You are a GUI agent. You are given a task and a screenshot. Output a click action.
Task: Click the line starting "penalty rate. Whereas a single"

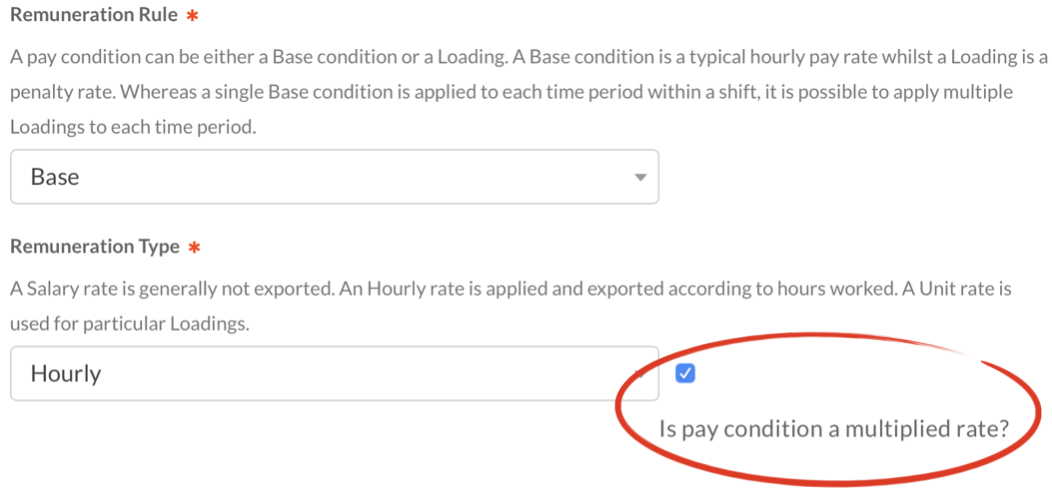coord(510,93)
